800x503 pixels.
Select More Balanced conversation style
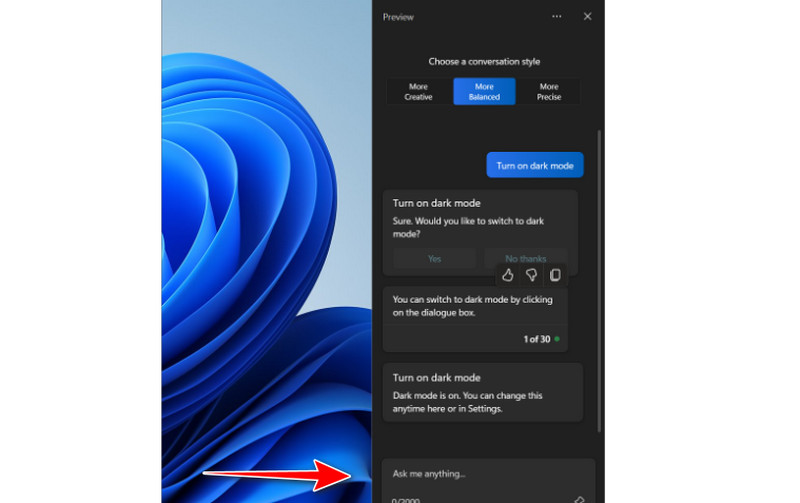coord(484,91)
